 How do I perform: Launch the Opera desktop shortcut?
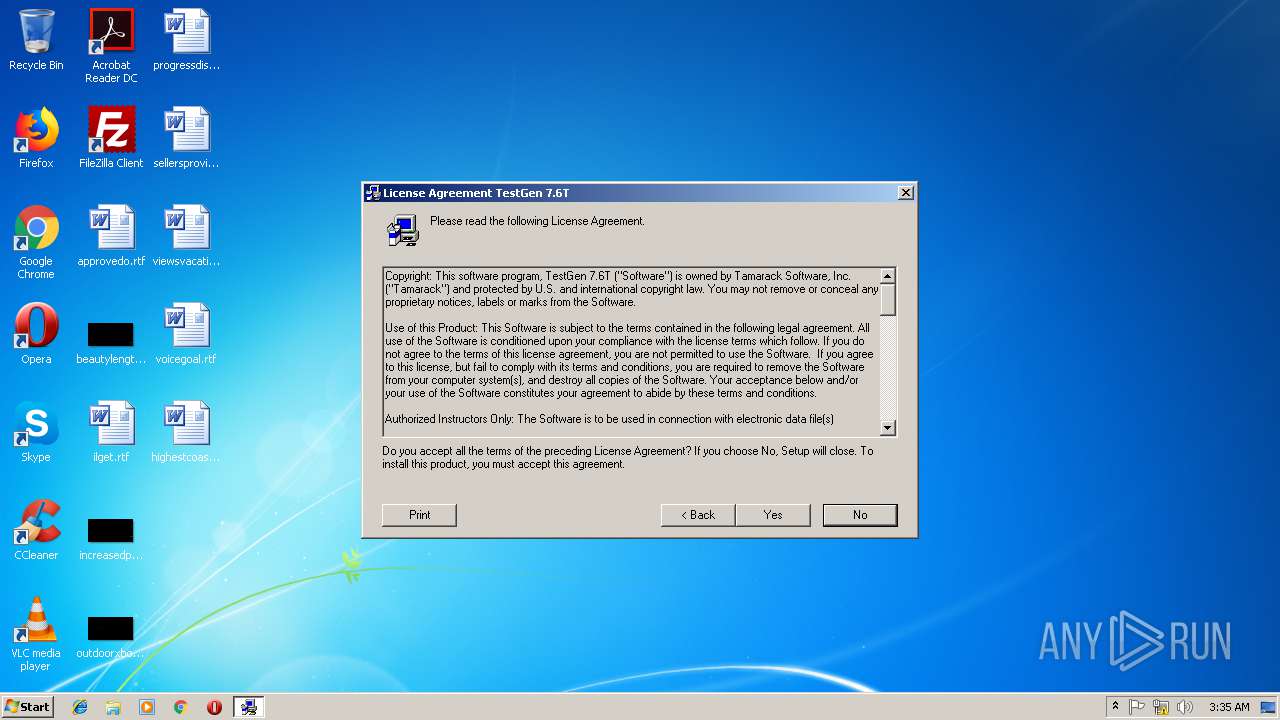click(36, 334)
